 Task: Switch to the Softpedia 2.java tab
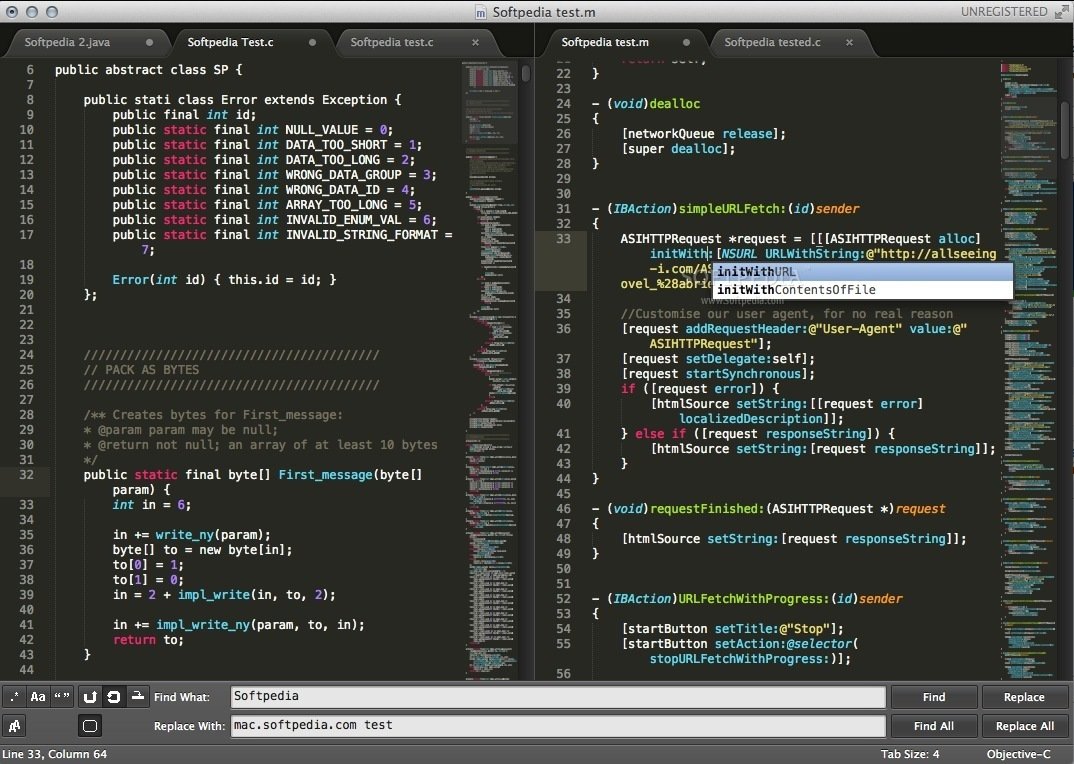(67, 42)
